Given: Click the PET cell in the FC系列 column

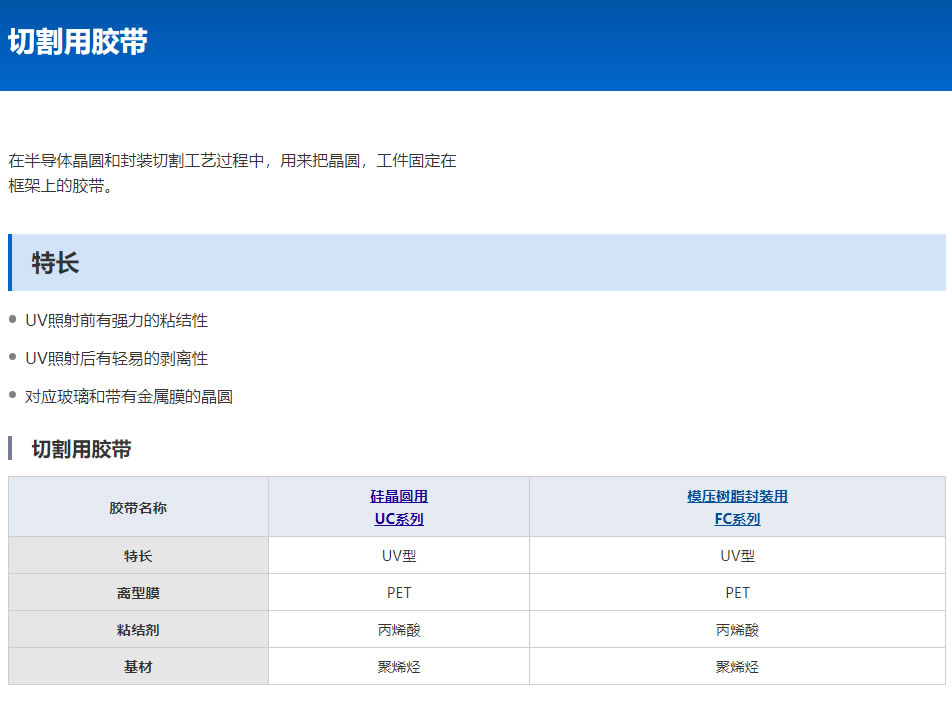Looking at the screenshot, I should pos(737,593).
